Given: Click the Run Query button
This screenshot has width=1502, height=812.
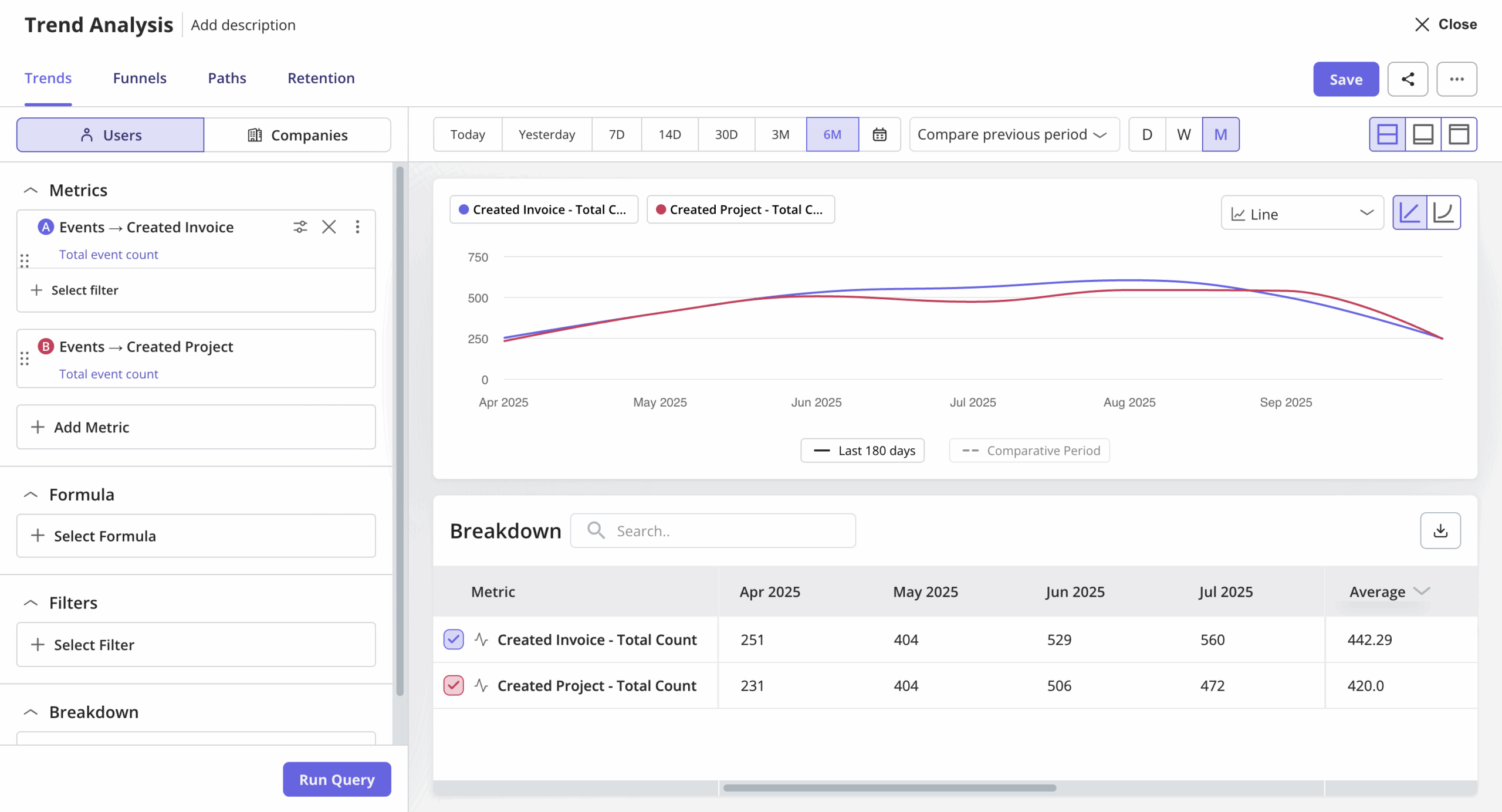Looking at the screenshot, I should (336, 779).
